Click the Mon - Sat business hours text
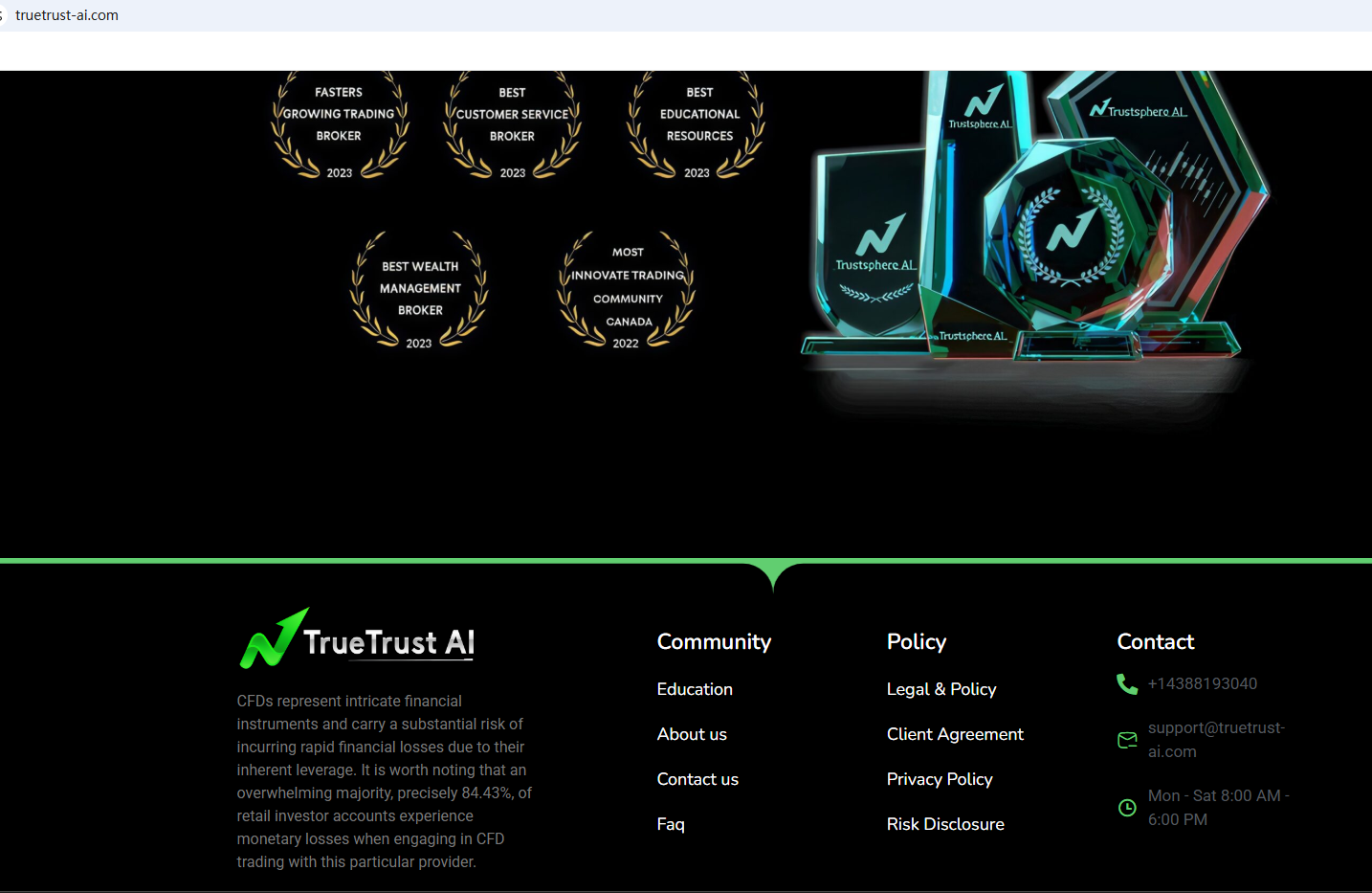This screenshot has width=1372, height=893. click(x=1219, y=808)
